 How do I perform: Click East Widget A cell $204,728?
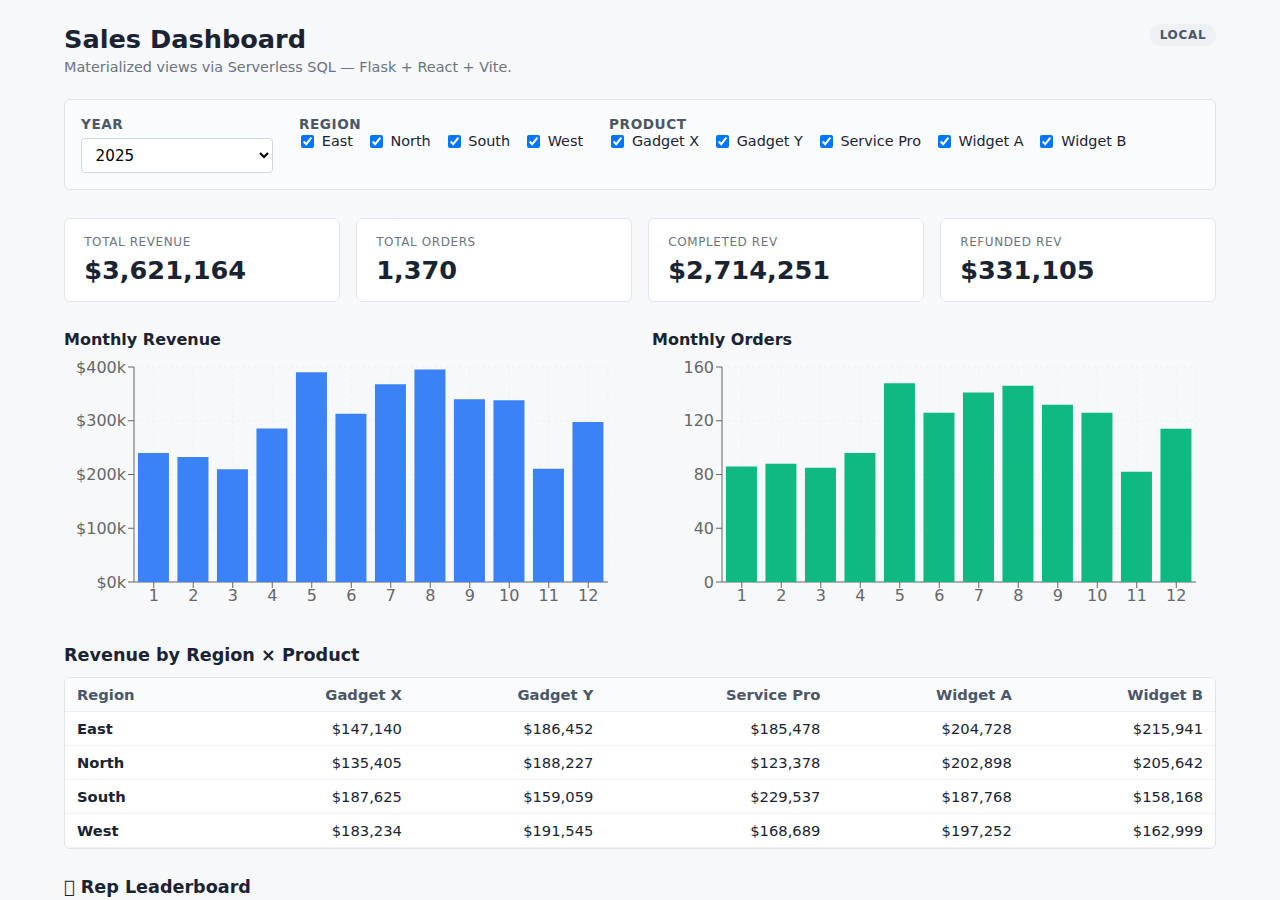point(977,729)
